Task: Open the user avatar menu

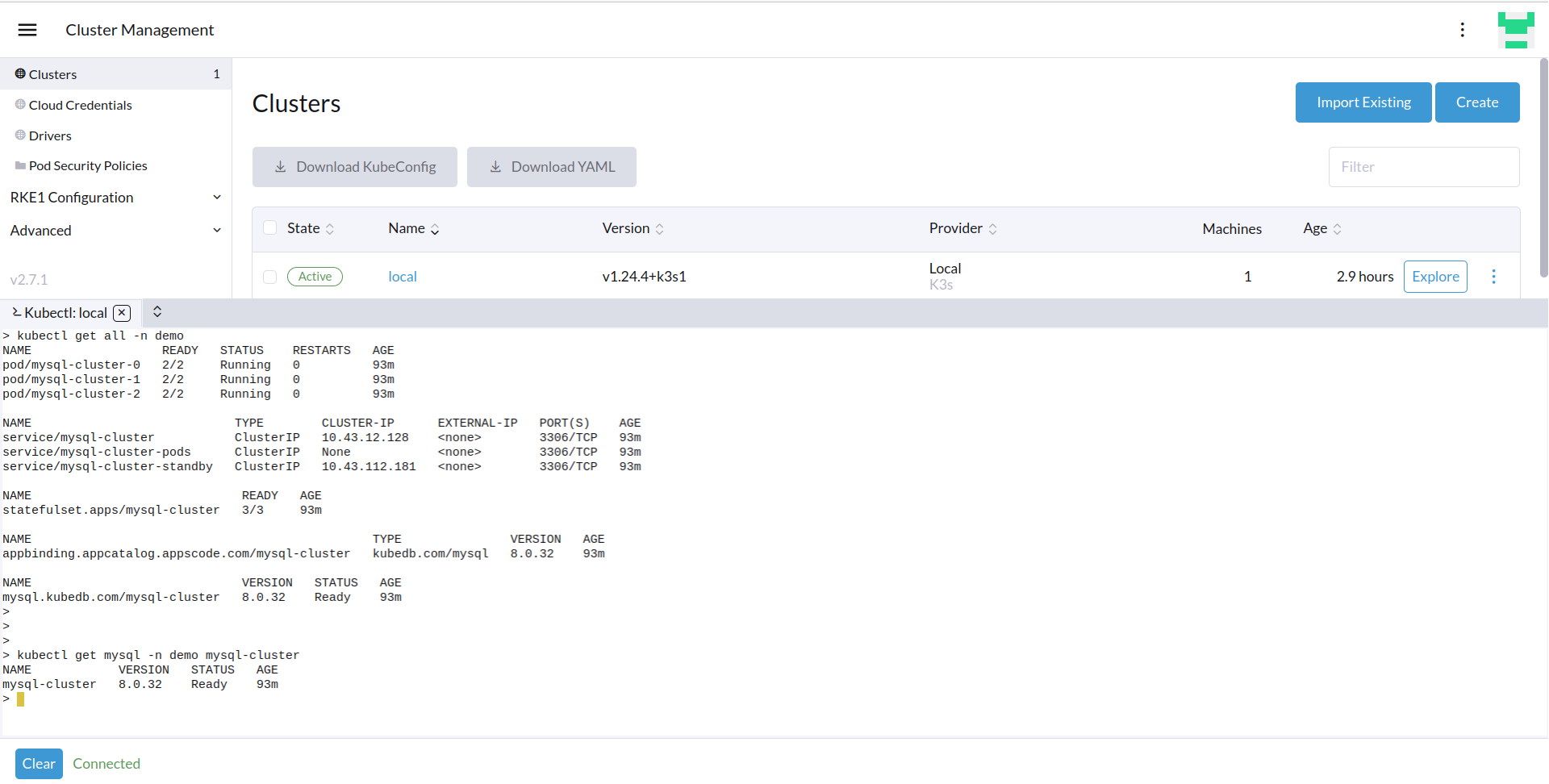Action: [1515, 30]
